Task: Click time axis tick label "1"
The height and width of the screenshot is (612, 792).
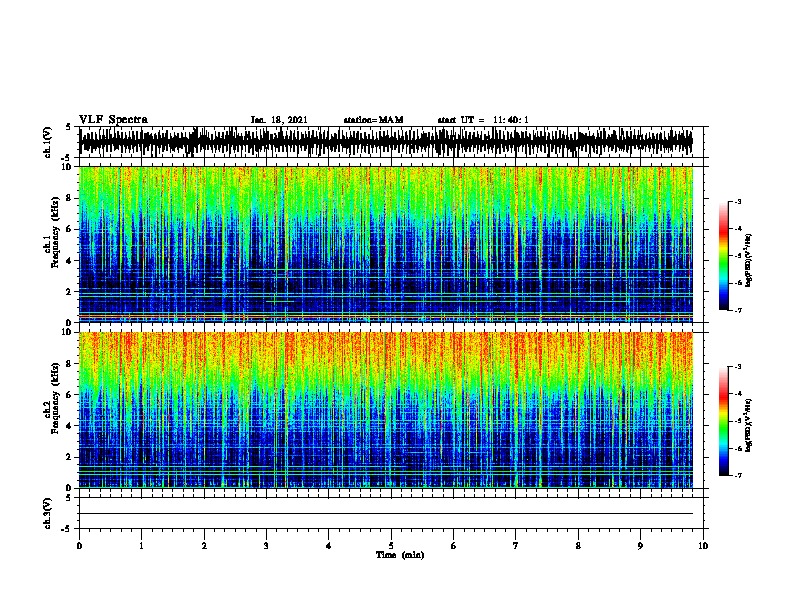Action: point(141,546)
